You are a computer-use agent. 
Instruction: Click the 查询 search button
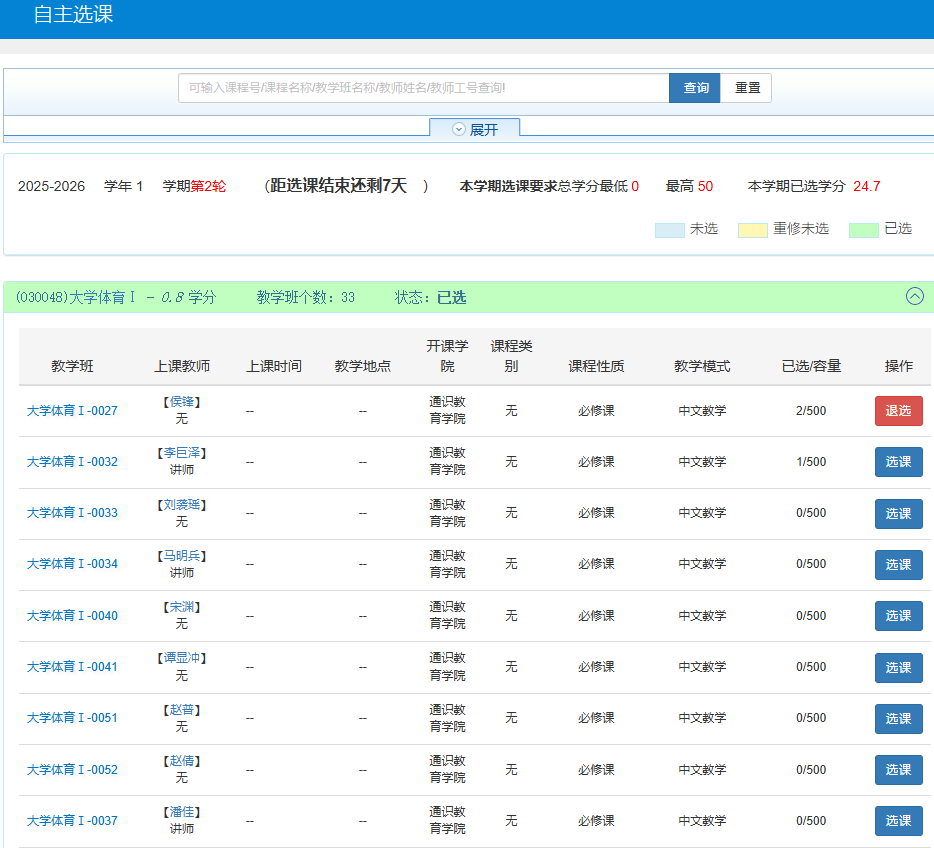point(695,88)
